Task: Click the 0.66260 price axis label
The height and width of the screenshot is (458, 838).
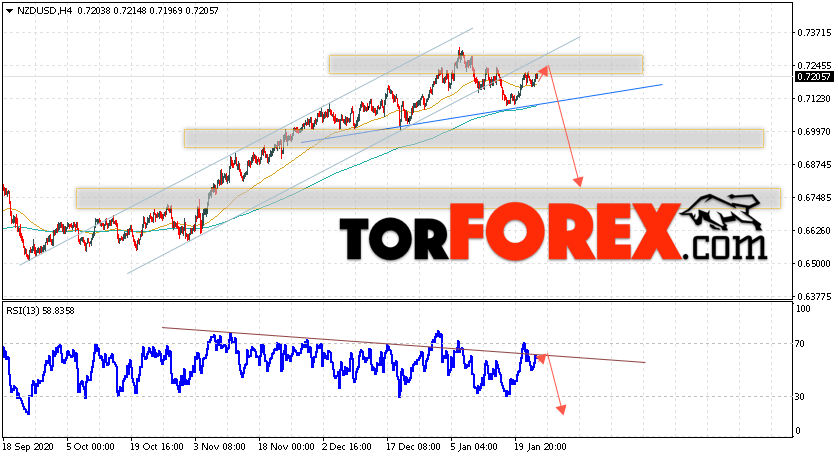Action: 814,231
